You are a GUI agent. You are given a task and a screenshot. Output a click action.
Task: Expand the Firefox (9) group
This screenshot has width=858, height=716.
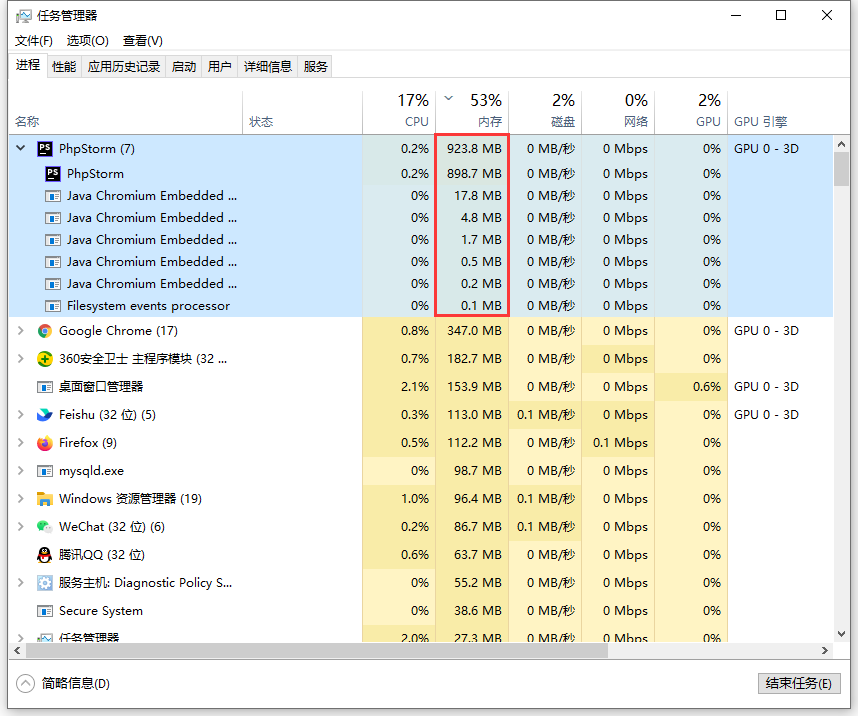coord(21,443)
